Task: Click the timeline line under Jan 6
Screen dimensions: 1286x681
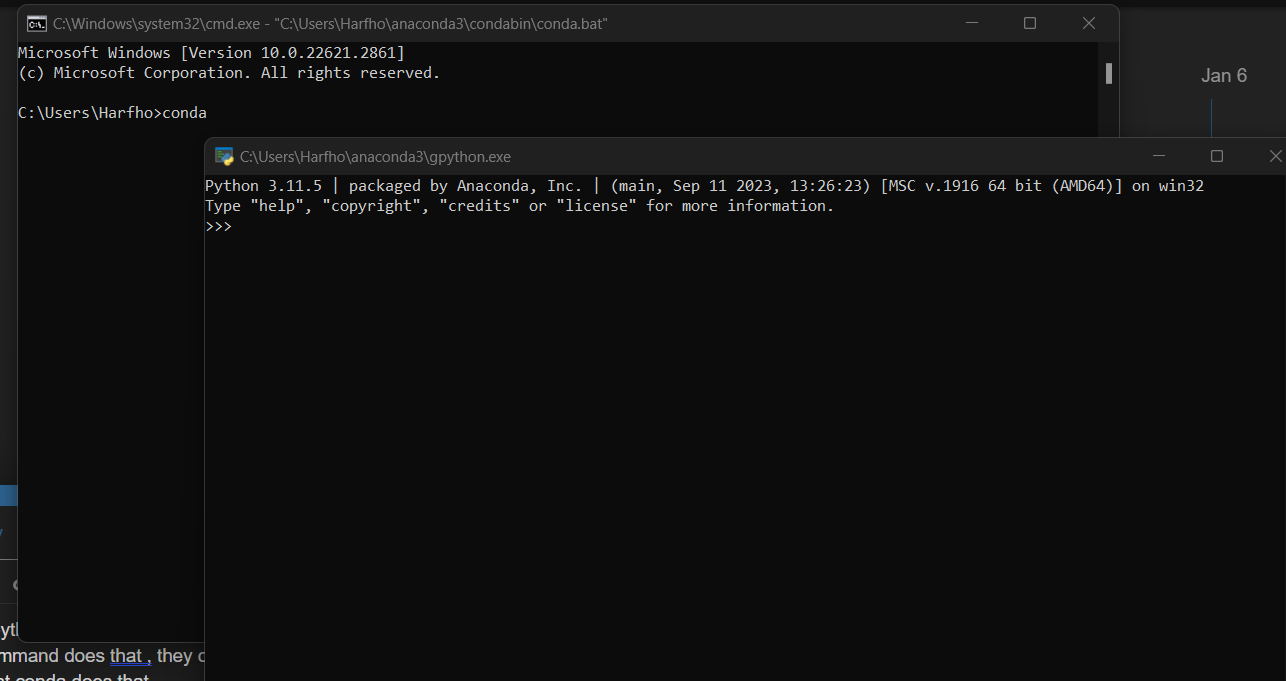Action: (1211, 116)
